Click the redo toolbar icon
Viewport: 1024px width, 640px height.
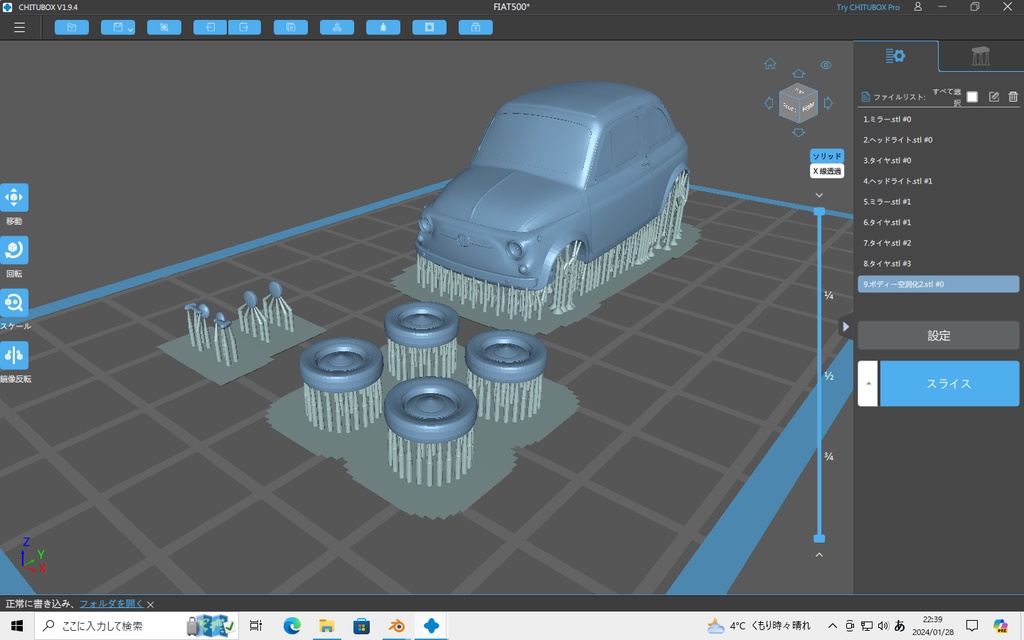(244, 27)
